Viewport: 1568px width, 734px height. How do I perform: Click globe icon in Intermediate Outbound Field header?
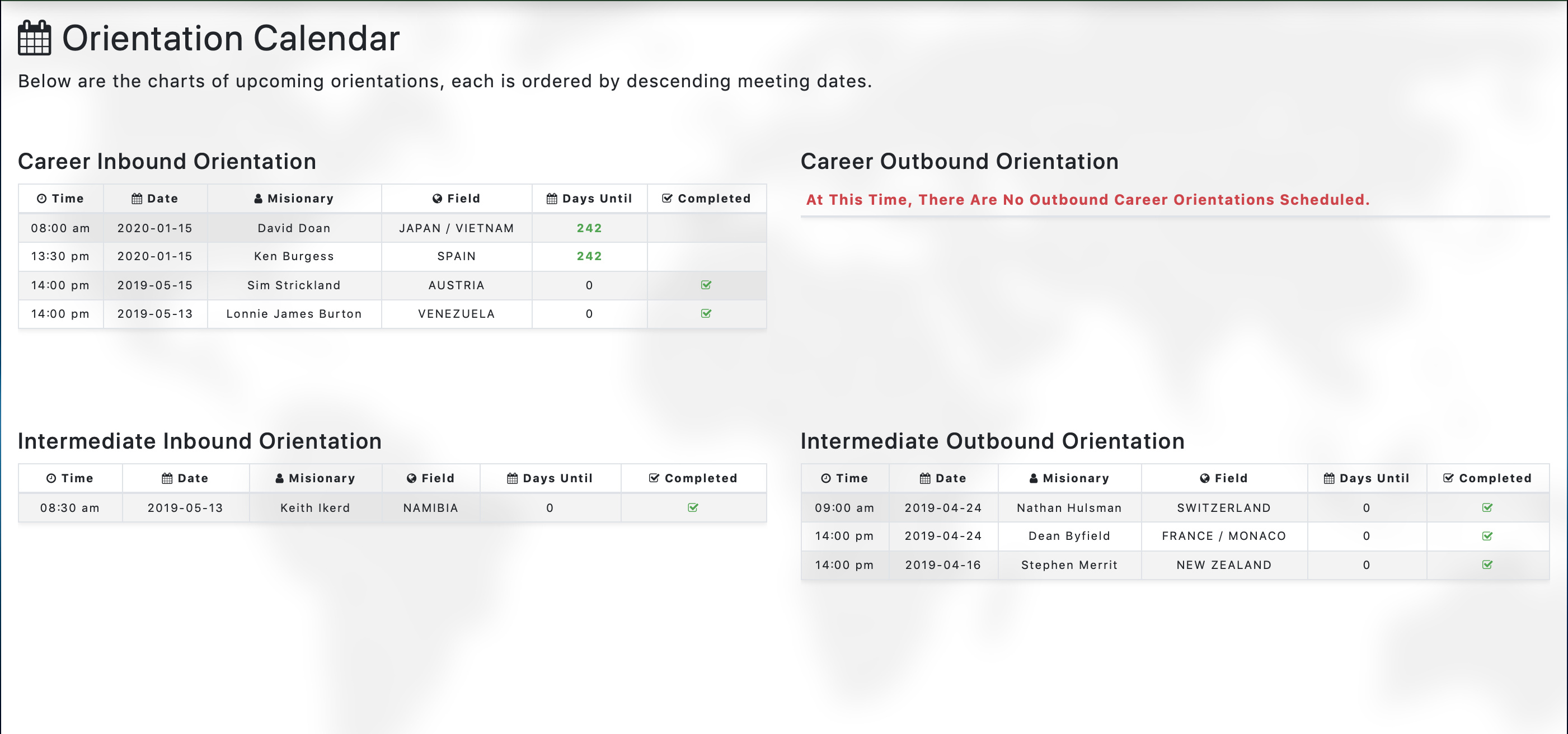pos(1205,478)
